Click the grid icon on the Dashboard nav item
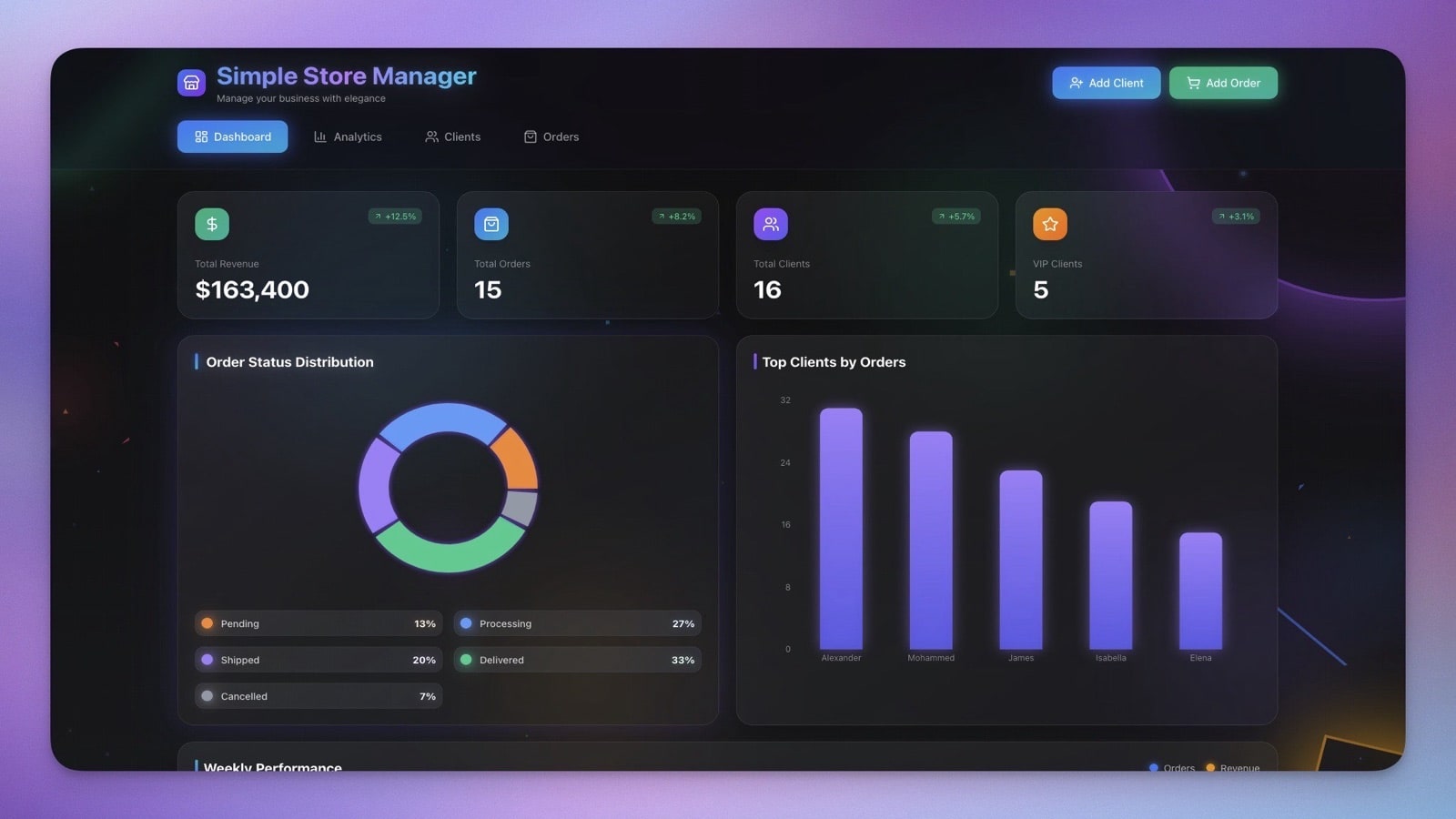This screenshot has height=819, width=1456. click(201, 136)
